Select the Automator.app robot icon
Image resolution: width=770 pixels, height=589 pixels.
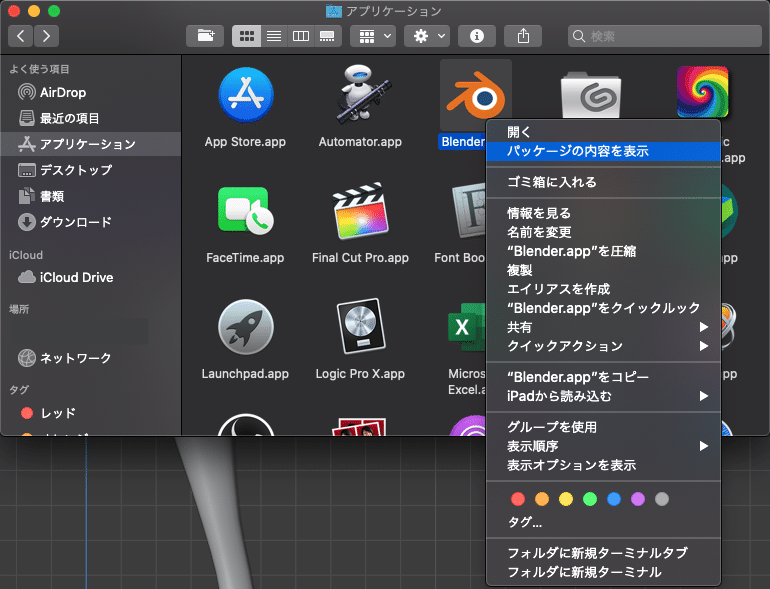tap(362, 93)
